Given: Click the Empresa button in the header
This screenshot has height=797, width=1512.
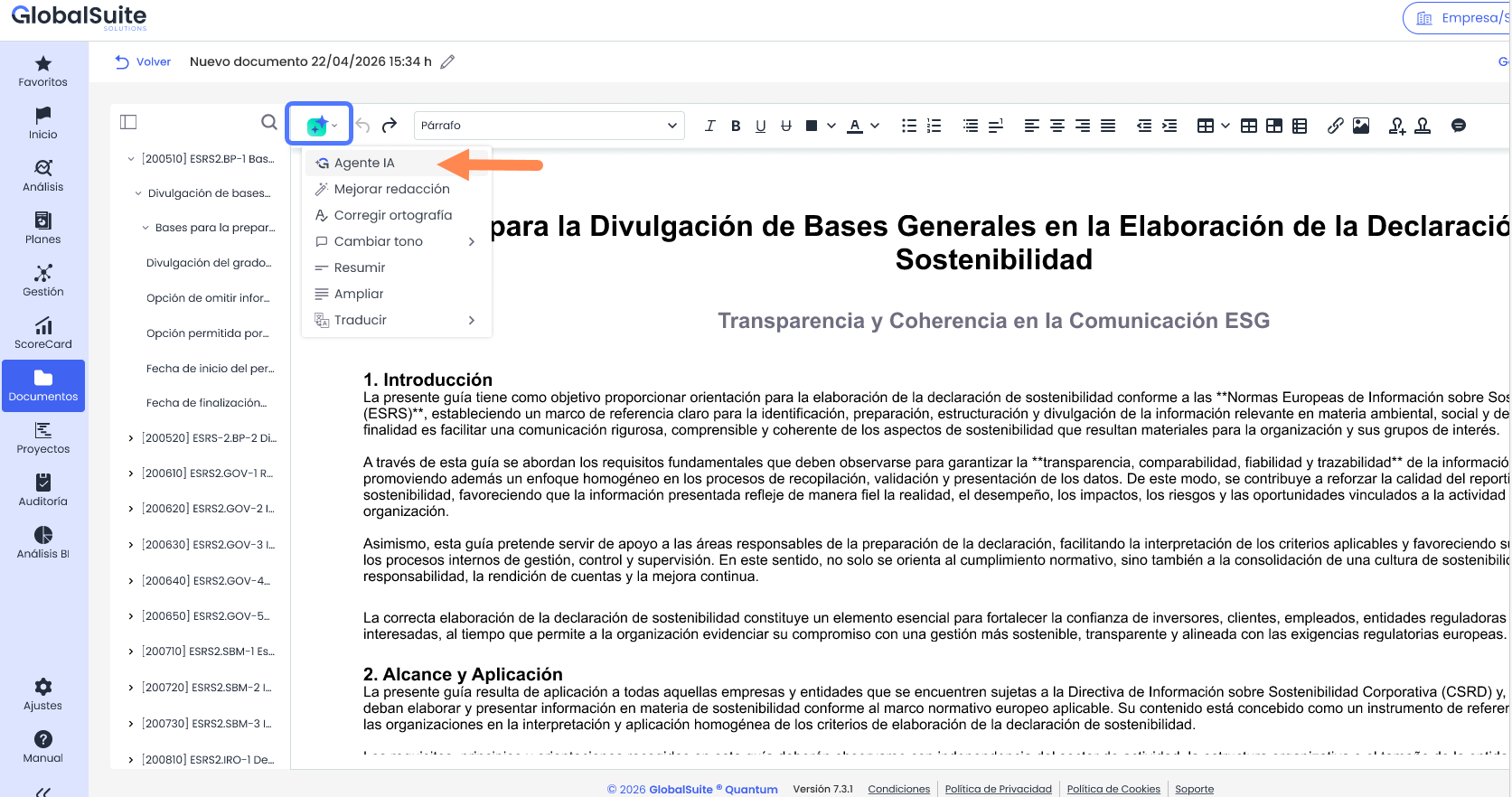Looking at the screenshot, I should click(1457, 18).
